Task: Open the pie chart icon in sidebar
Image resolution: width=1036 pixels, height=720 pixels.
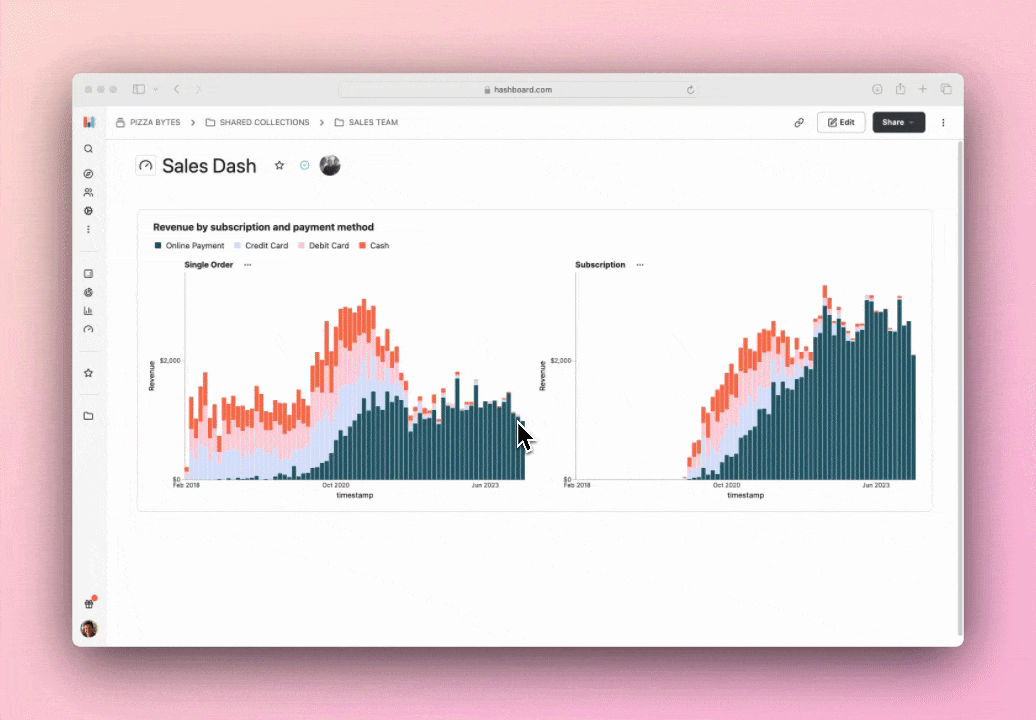Action: 89,293
